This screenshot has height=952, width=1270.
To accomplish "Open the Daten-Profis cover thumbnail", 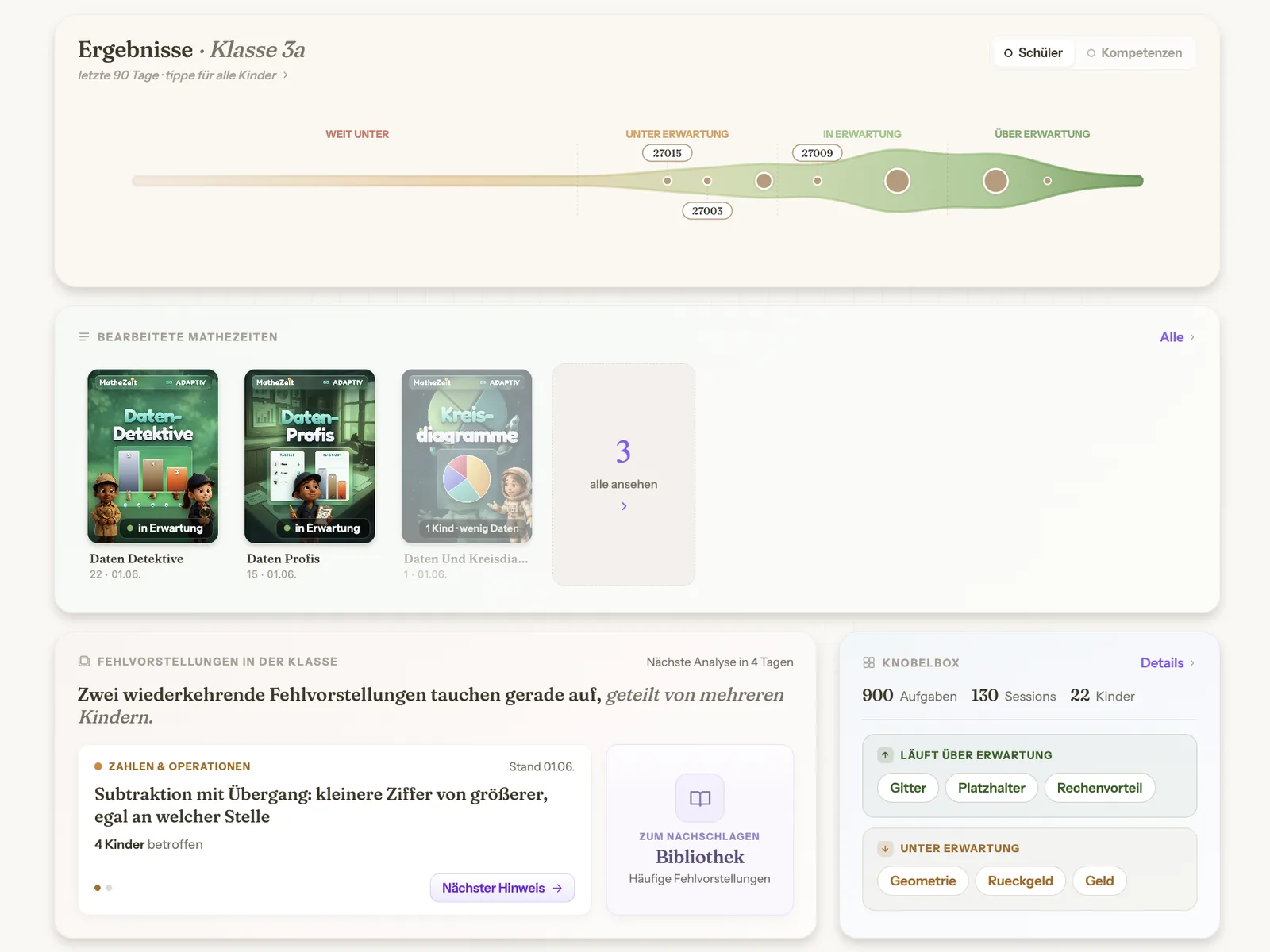I will 310,456.
